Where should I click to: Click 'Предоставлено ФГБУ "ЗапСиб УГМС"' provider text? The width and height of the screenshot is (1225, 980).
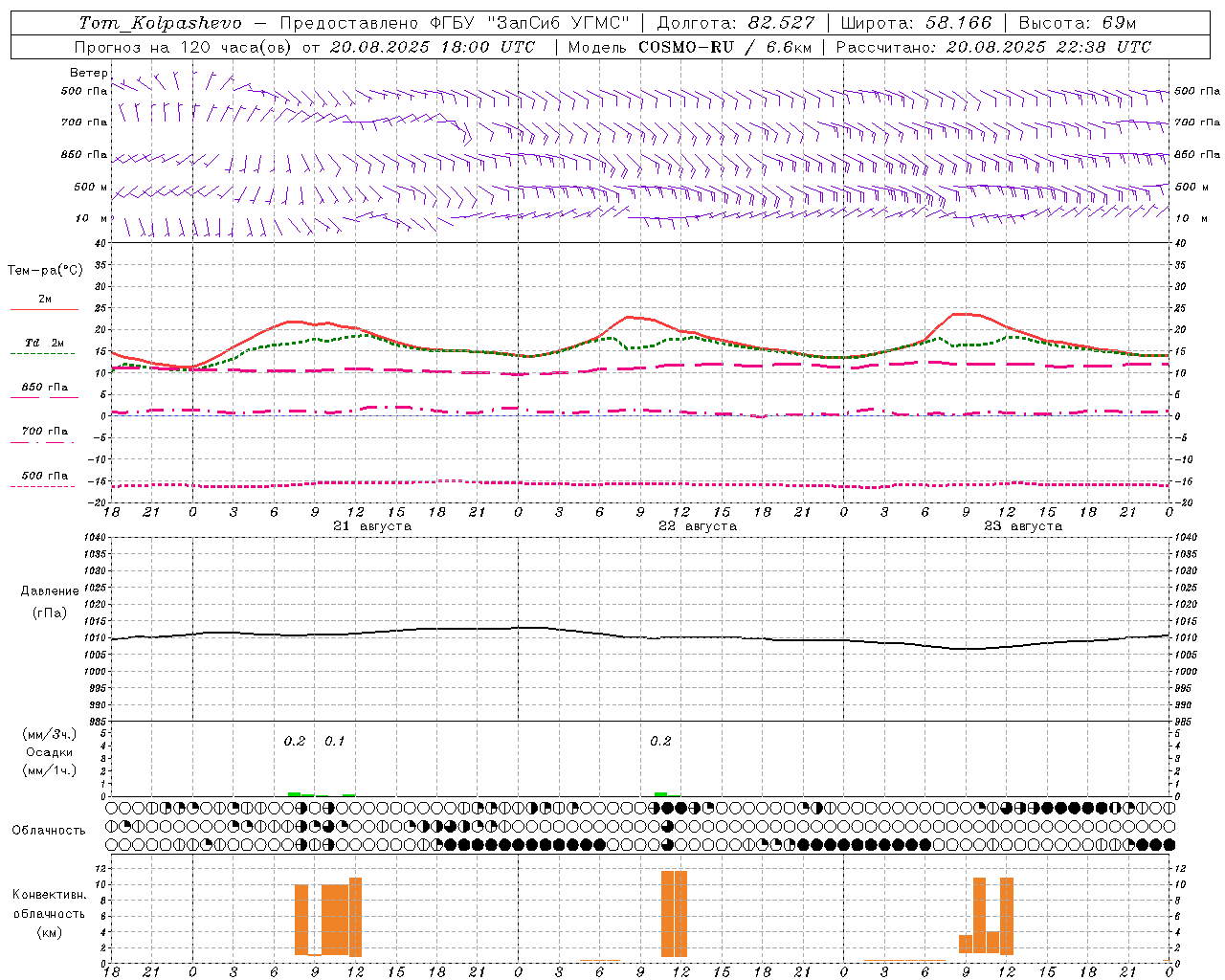(x=455, y=23)
